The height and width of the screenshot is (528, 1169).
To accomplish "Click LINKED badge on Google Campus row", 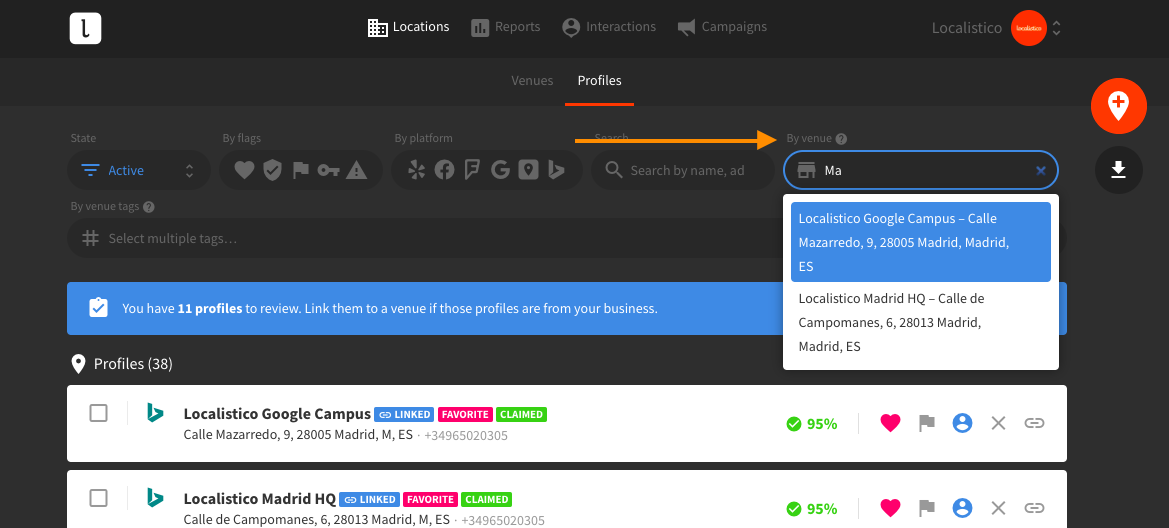I will tap(404, 415).
